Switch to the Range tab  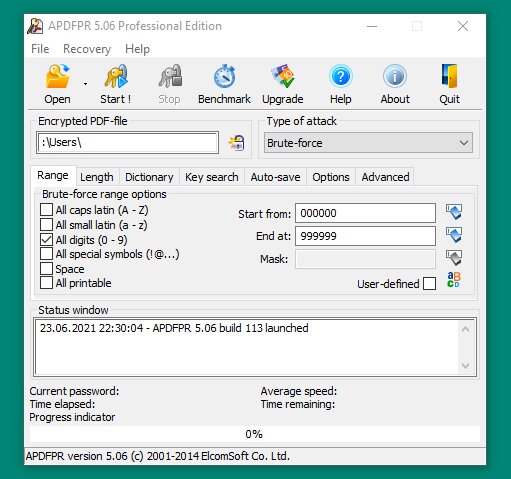click(53, 175)
